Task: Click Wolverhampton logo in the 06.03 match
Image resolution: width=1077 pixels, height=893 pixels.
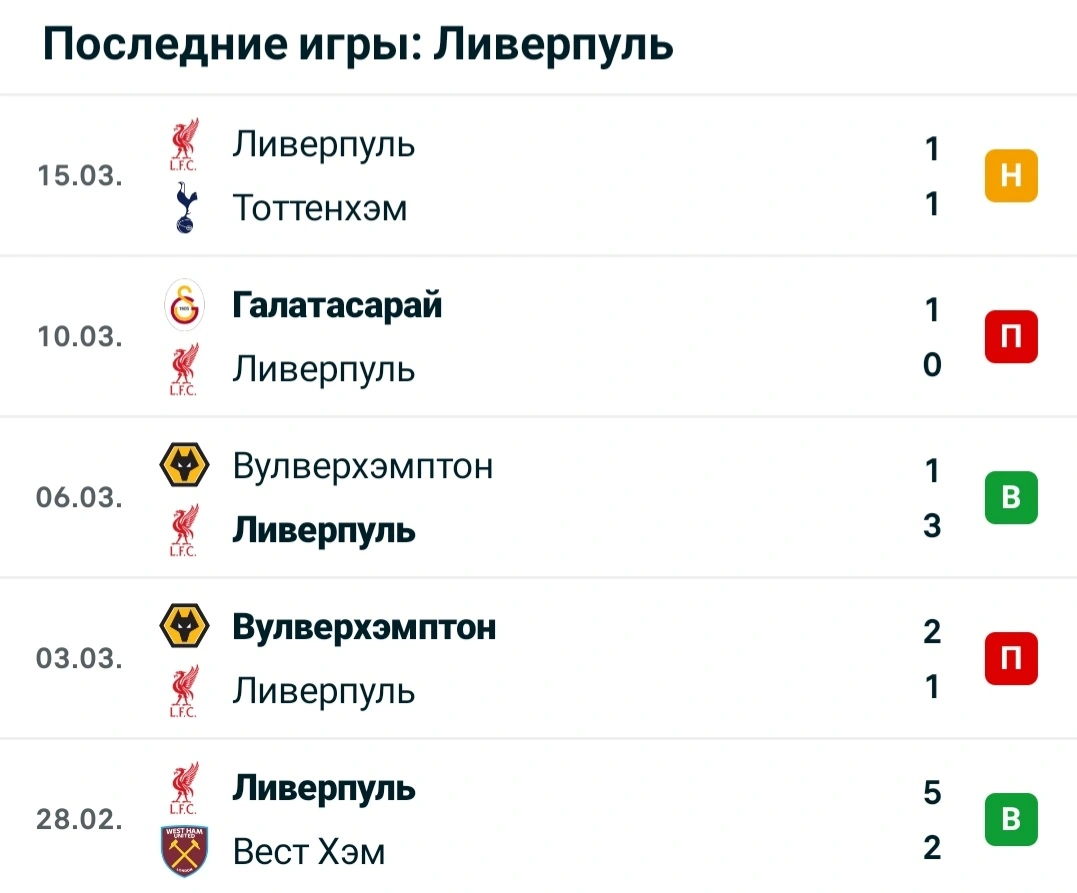Action: 184,467
